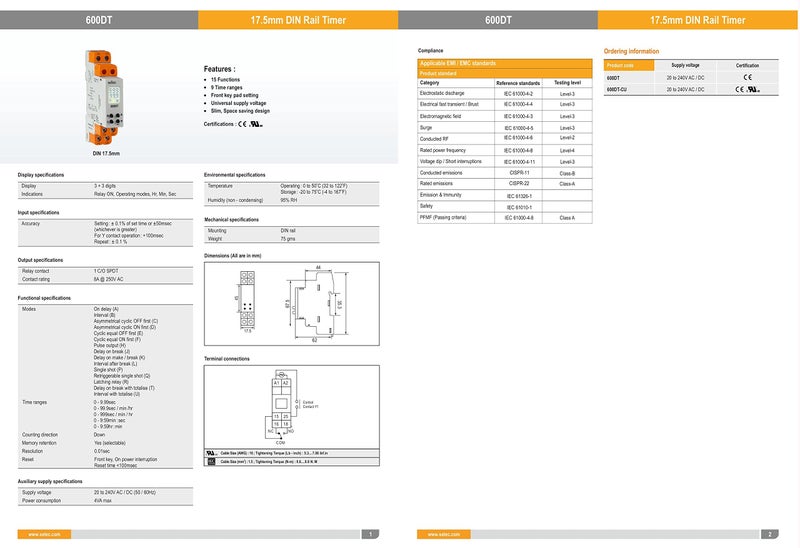Select the 'Auxiliary supply specifications' heading
The height and width of the screenshot is (548, 800).
tap(50, 482)
